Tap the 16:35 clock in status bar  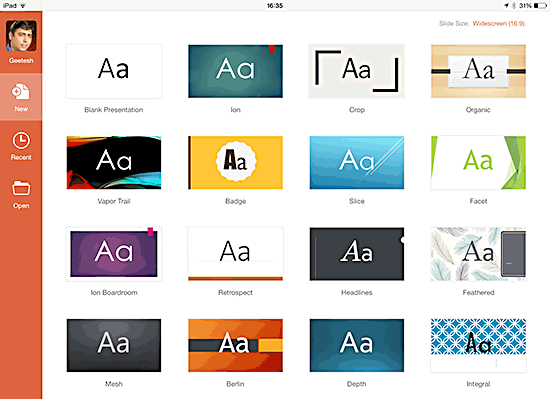coord(275,6)
